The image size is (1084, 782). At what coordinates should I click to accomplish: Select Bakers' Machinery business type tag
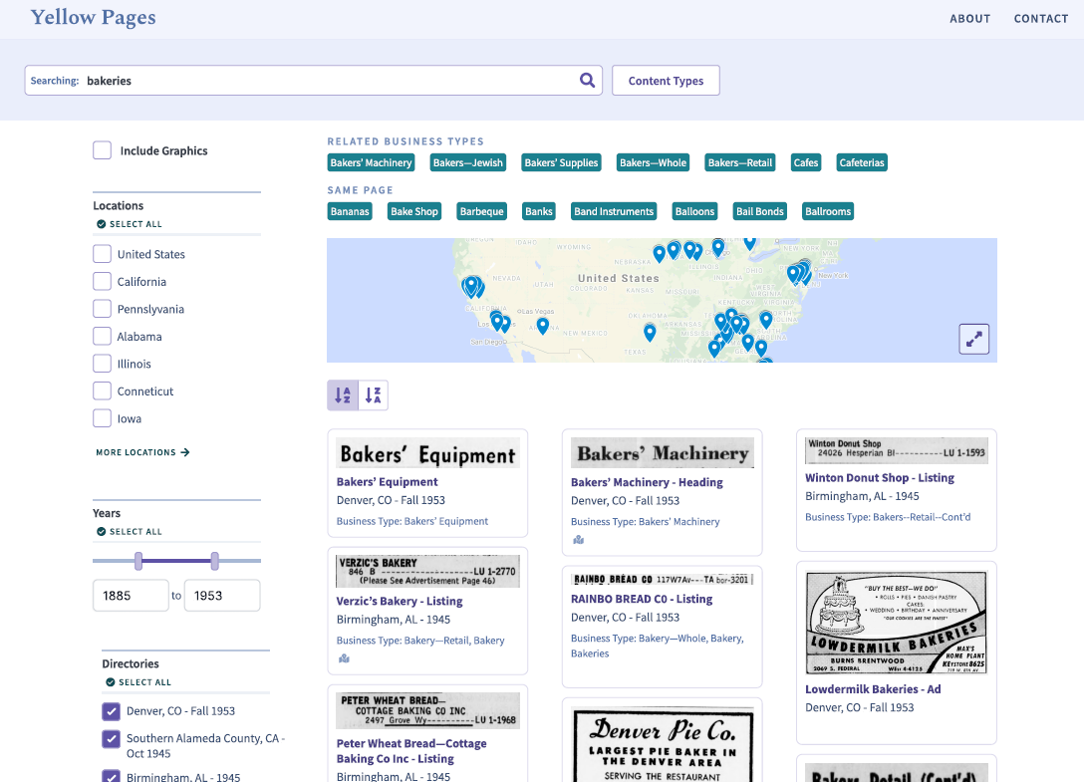point(371,162)
